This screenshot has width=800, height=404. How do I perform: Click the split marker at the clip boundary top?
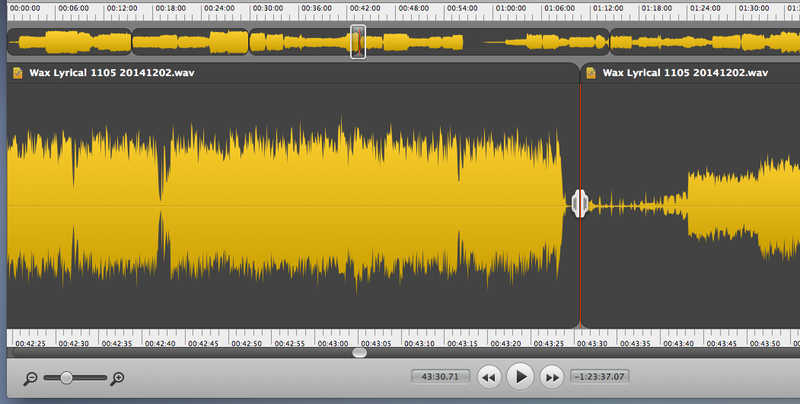point(579,68)
